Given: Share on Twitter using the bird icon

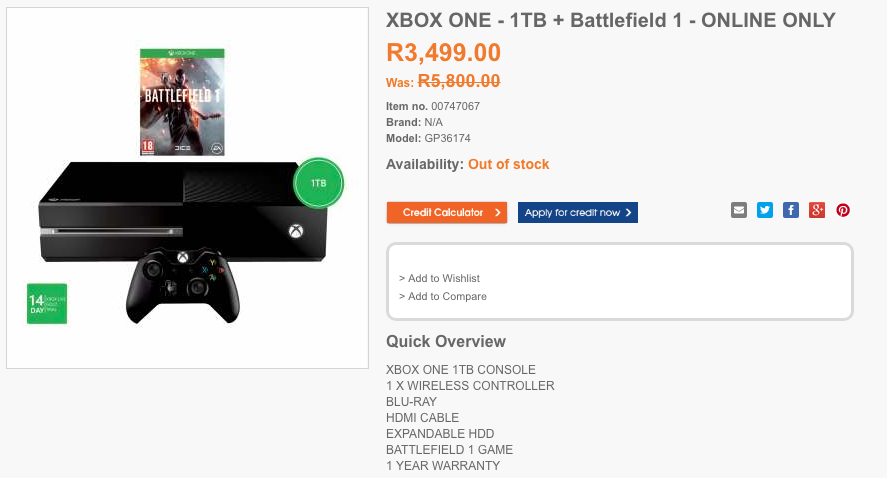Looking at the screenshot, I should pyautogui.click(x=765, y=210).
